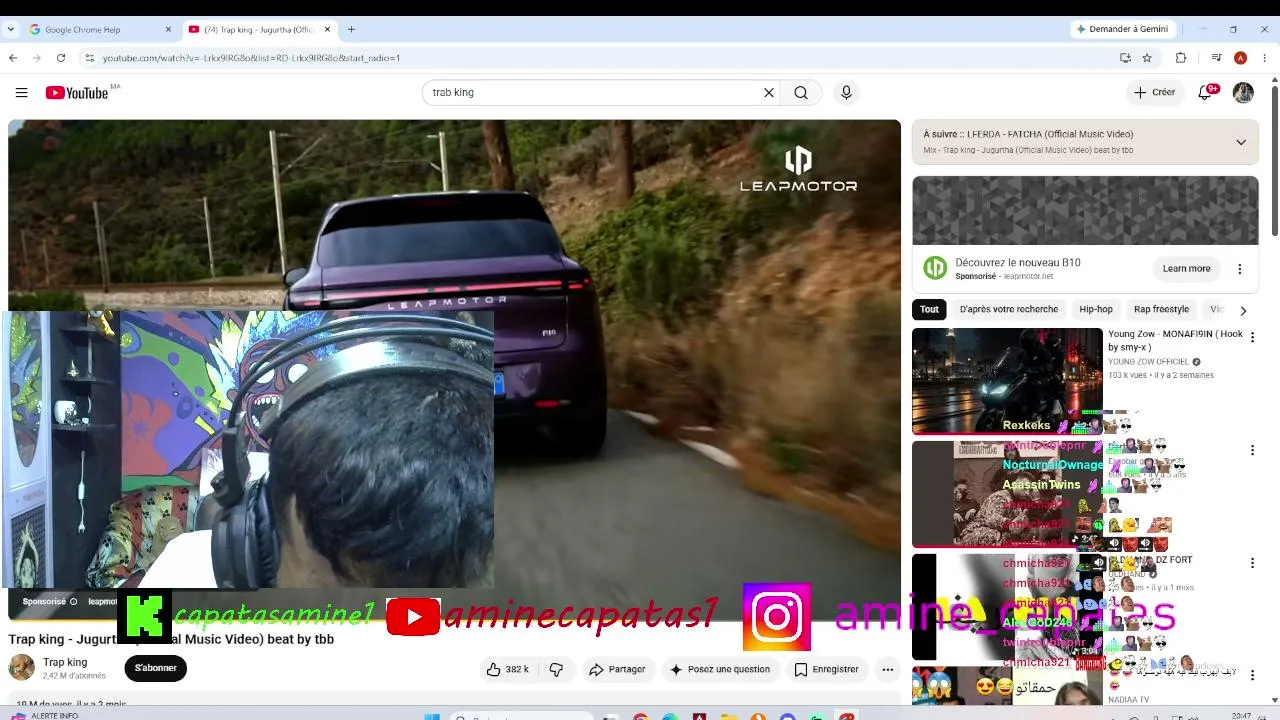Screen dimensions: 1280x720
Task: Open options for Young Zow video
Action: (1252, 338)
